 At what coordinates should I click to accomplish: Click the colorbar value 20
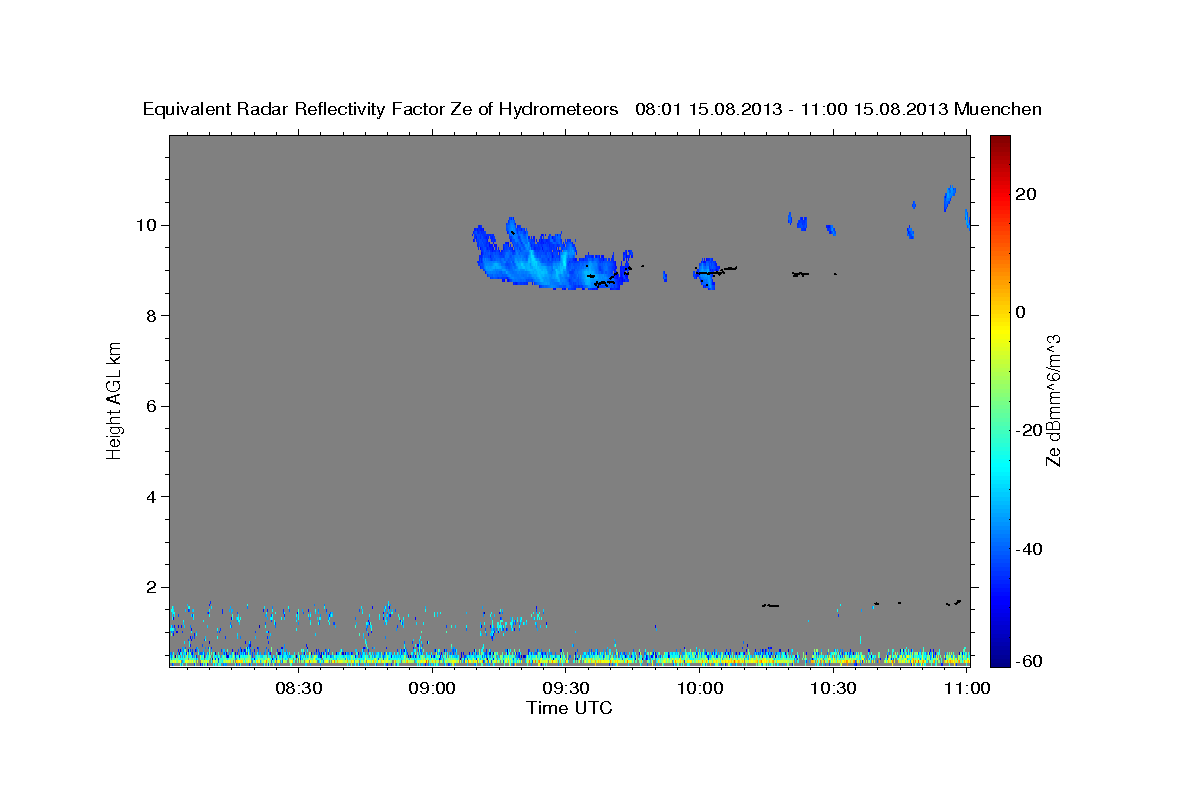[1025, 194]
